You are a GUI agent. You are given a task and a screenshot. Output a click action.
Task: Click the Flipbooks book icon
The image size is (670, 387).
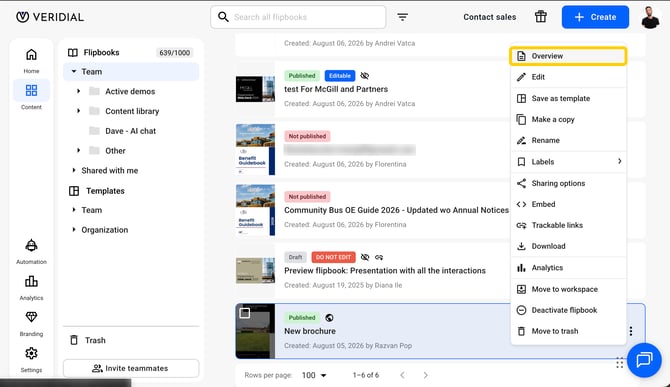[73, 53]
